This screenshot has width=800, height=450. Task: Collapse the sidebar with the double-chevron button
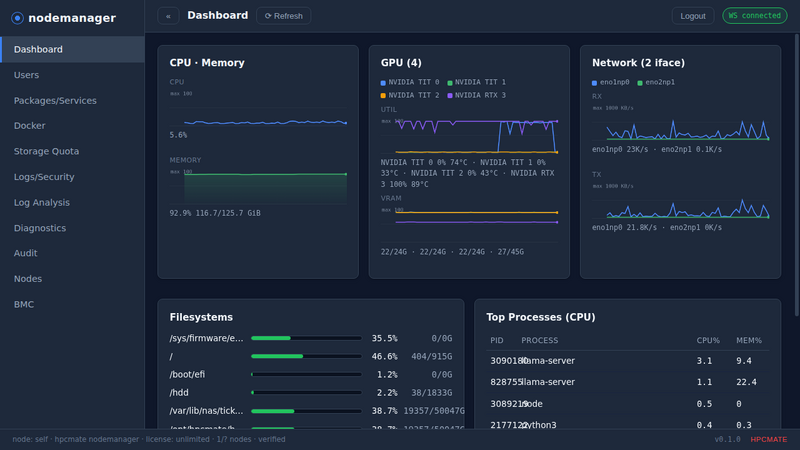(168, 16)
